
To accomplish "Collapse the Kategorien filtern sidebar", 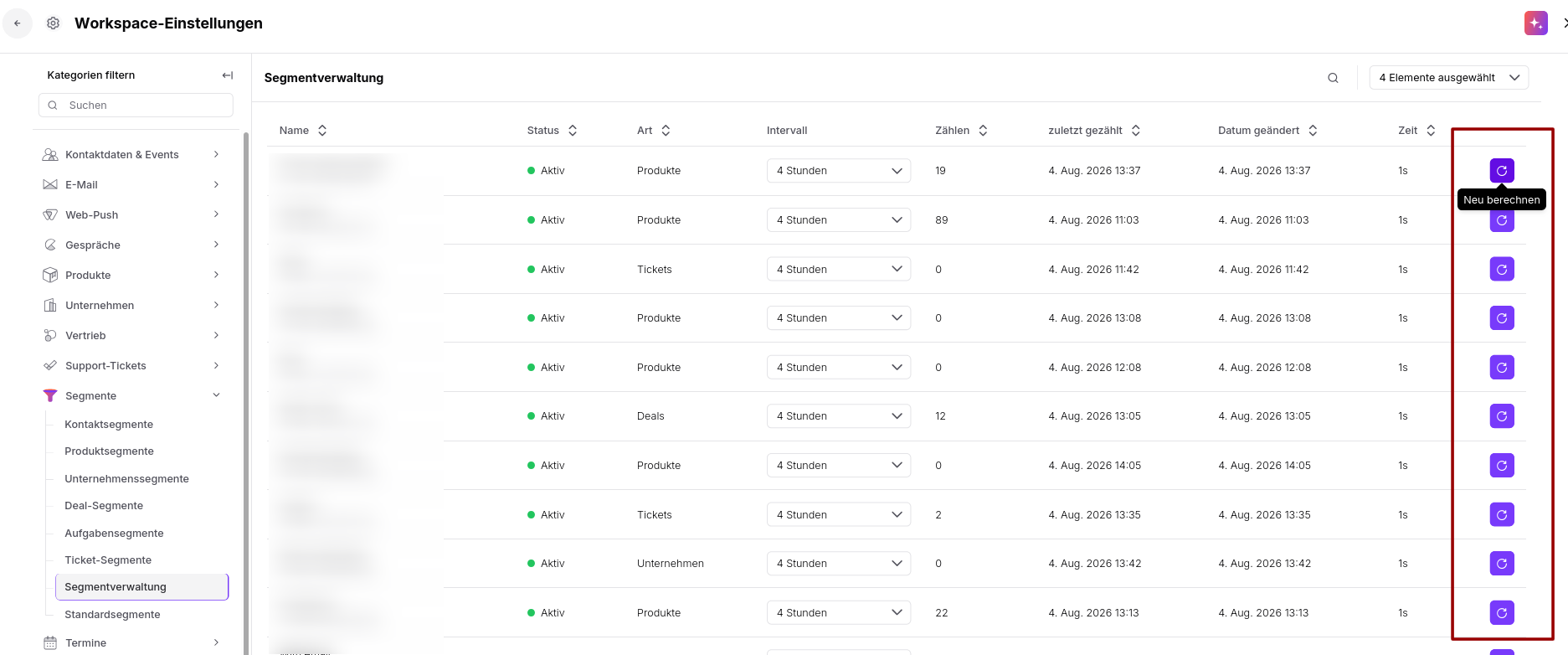I will click(227, 75).
